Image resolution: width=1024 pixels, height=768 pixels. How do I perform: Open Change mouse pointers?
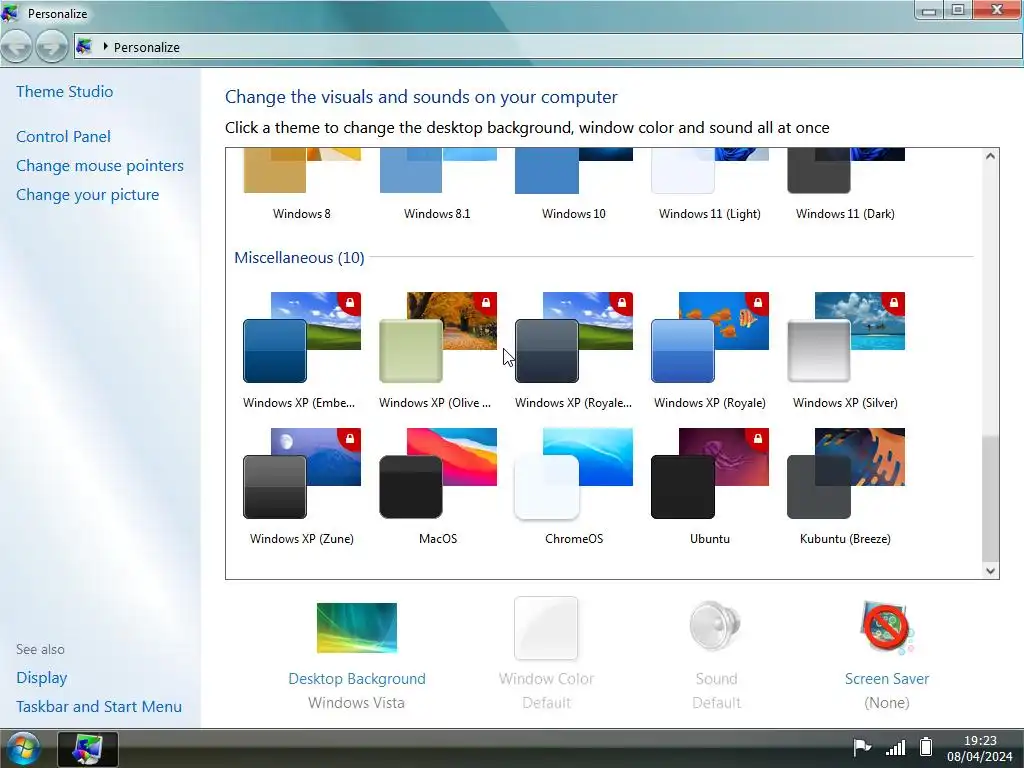(100, 166)
